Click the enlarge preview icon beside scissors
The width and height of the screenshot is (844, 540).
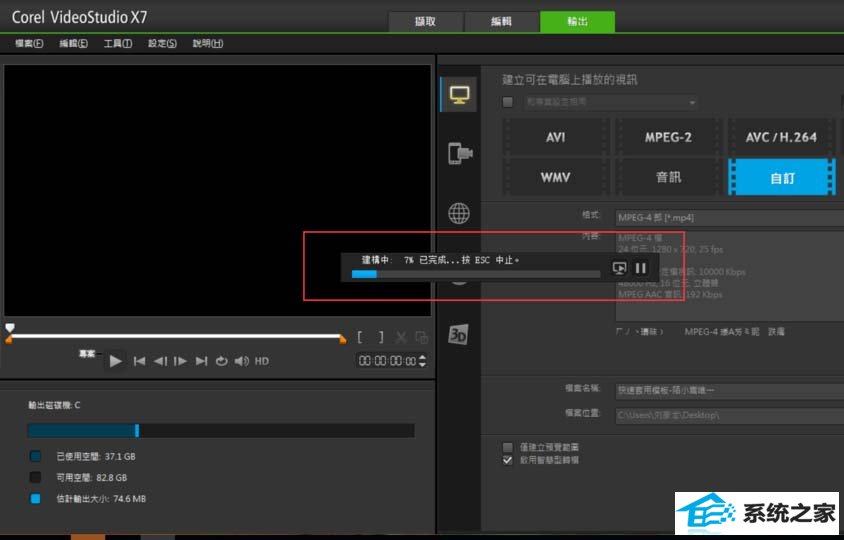[421, 338]
